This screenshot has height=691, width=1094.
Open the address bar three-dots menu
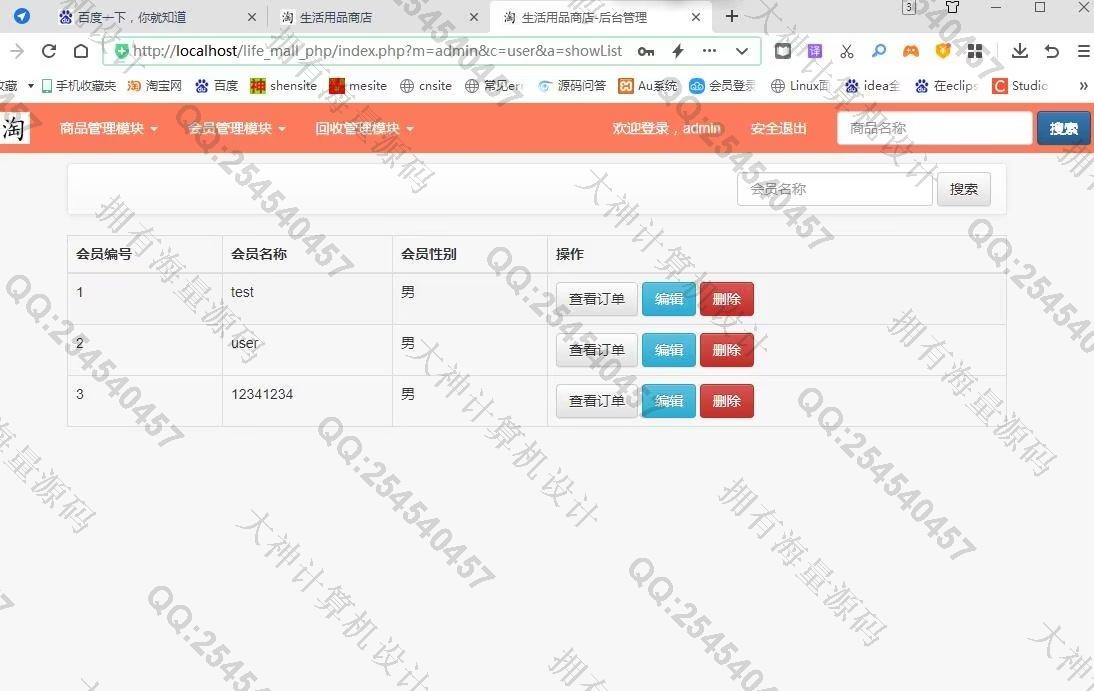click(x=710, y=51)
